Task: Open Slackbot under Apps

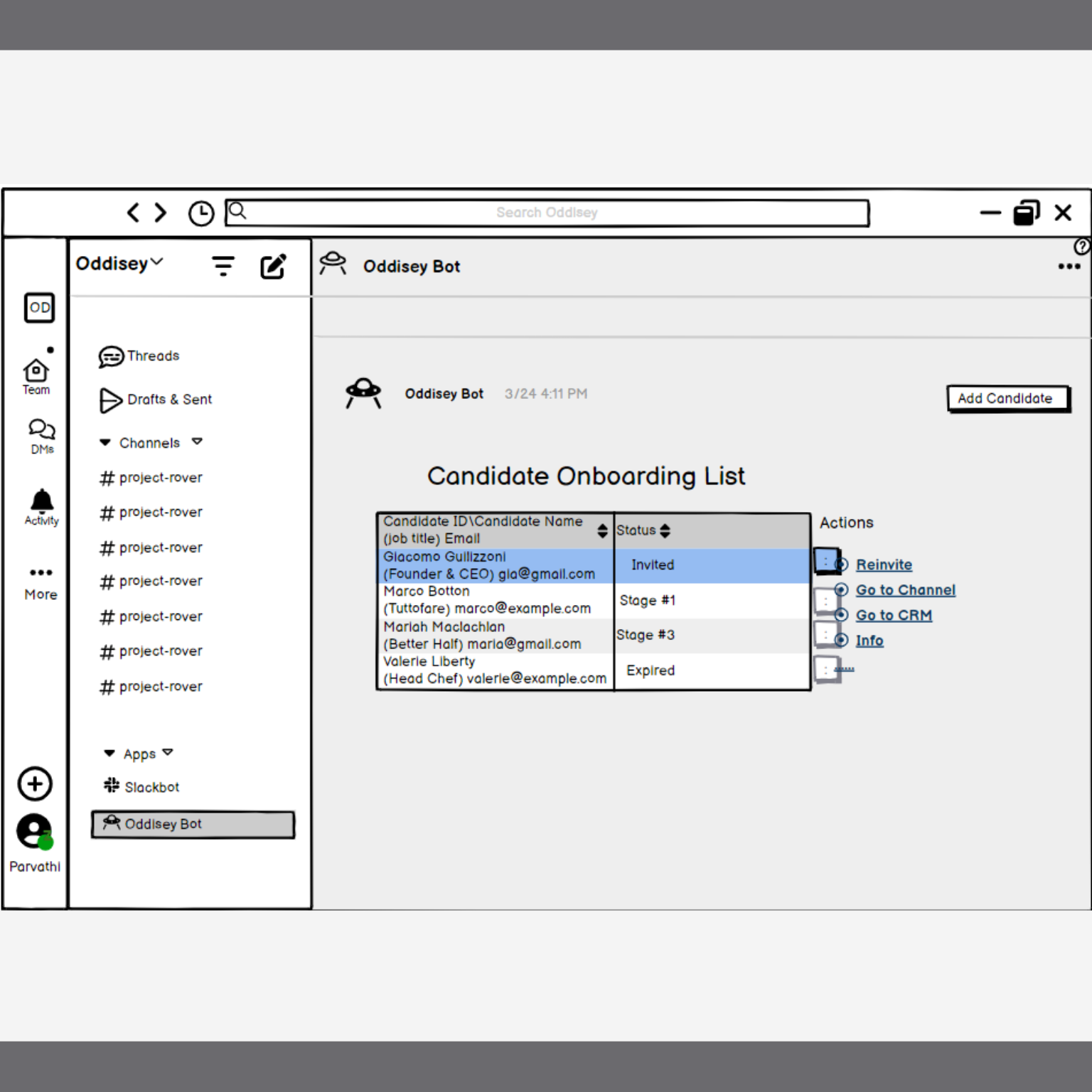Action: point(141,786)
